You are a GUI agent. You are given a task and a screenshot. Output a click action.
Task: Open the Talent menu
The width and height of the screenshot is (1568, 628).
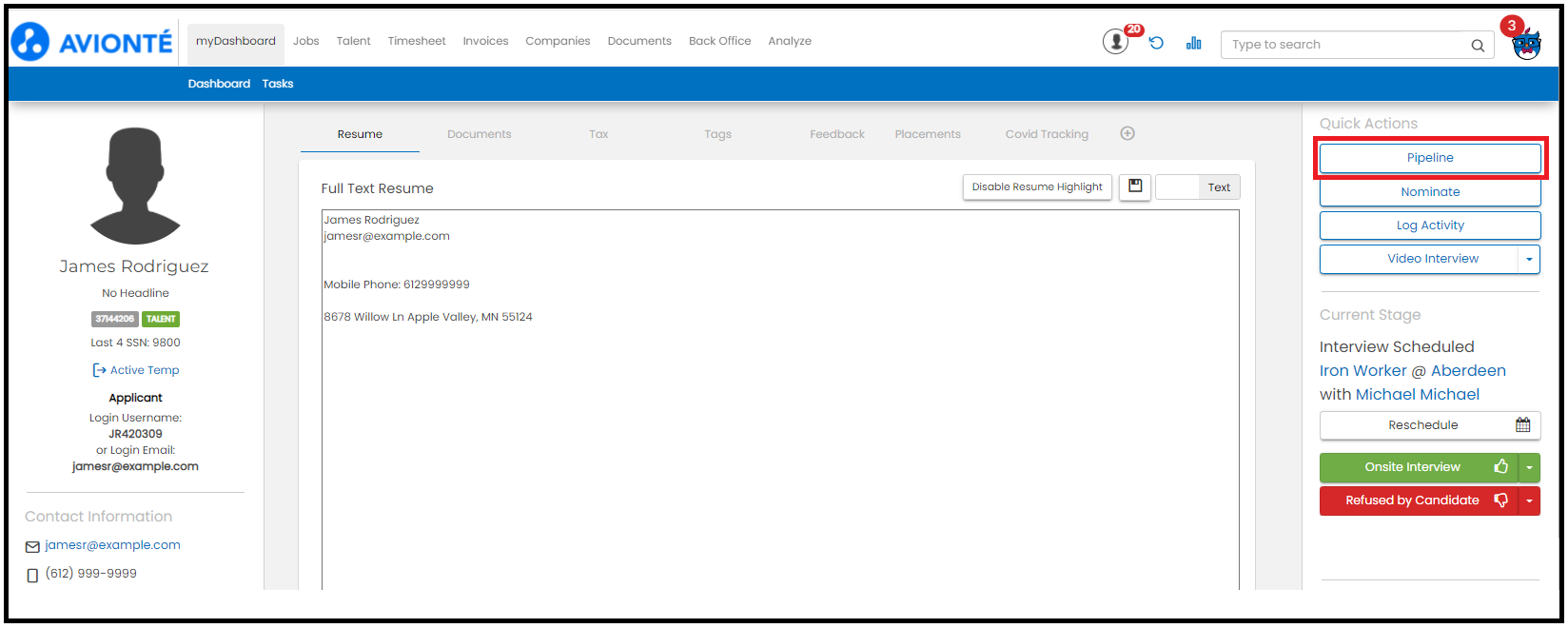pyautogui.click(x=353, y=41)
